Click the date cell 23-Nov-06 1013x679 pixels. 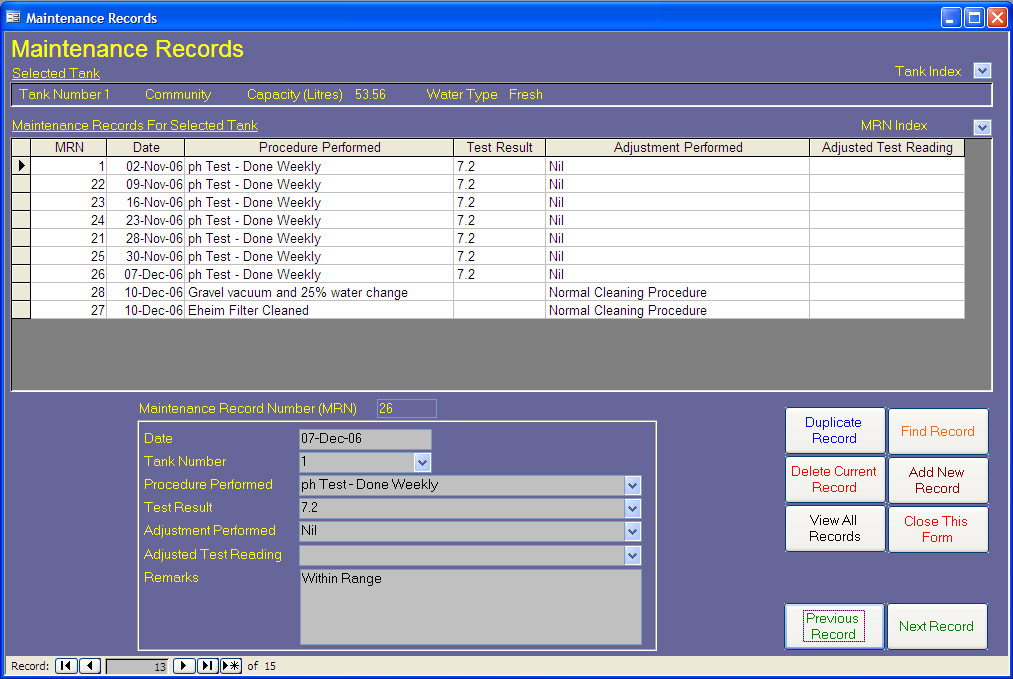tap(146, 220)
